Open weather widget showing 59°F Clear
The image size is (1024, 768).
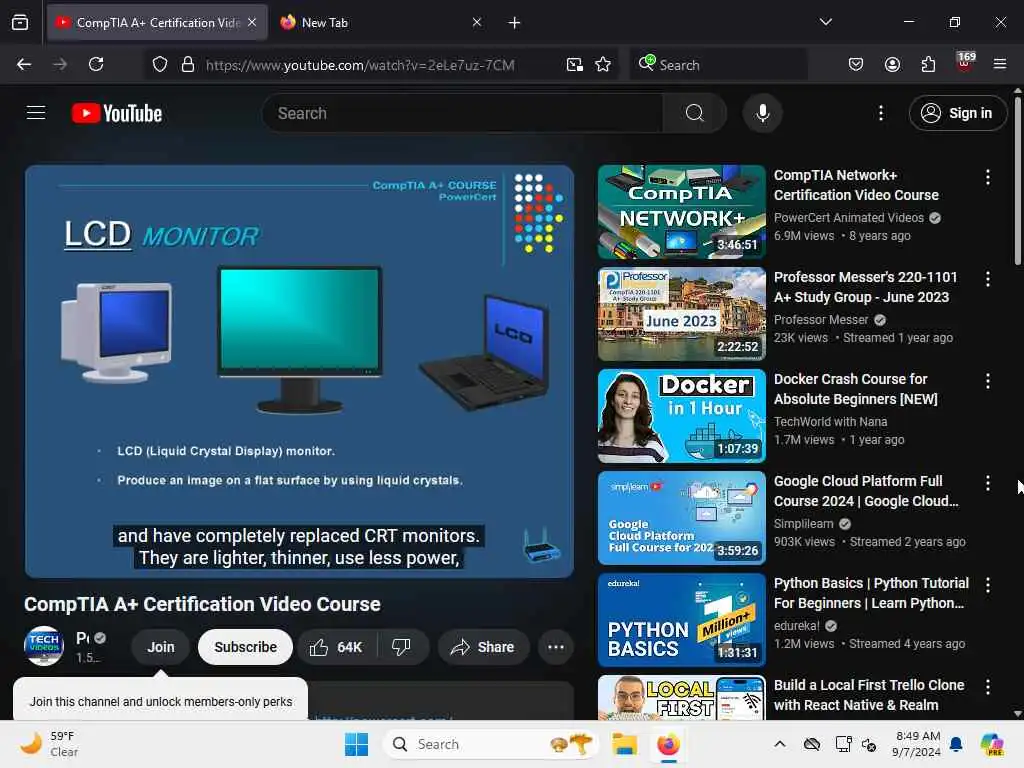pos(49,744)
